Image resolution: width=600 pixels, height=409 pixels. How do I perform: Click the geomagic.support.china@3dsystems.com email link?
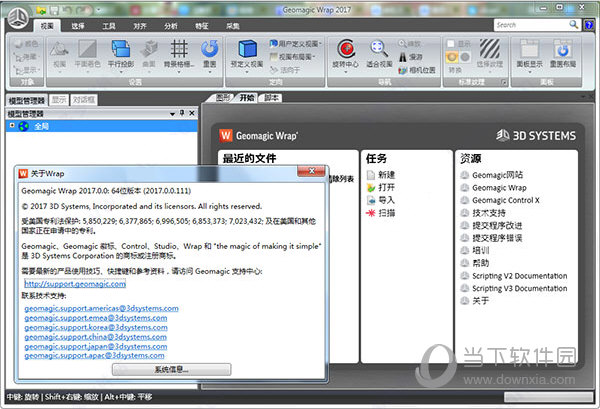point(101,335)
